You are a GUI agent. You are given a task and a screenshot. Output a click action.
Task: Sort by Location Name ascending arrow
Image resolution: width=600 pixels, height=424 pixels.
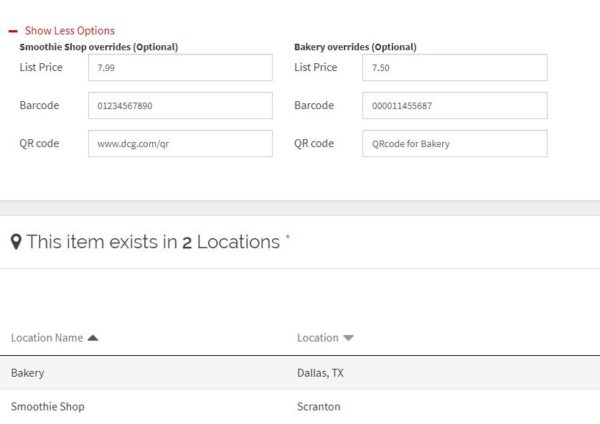[x=93, y=338]
